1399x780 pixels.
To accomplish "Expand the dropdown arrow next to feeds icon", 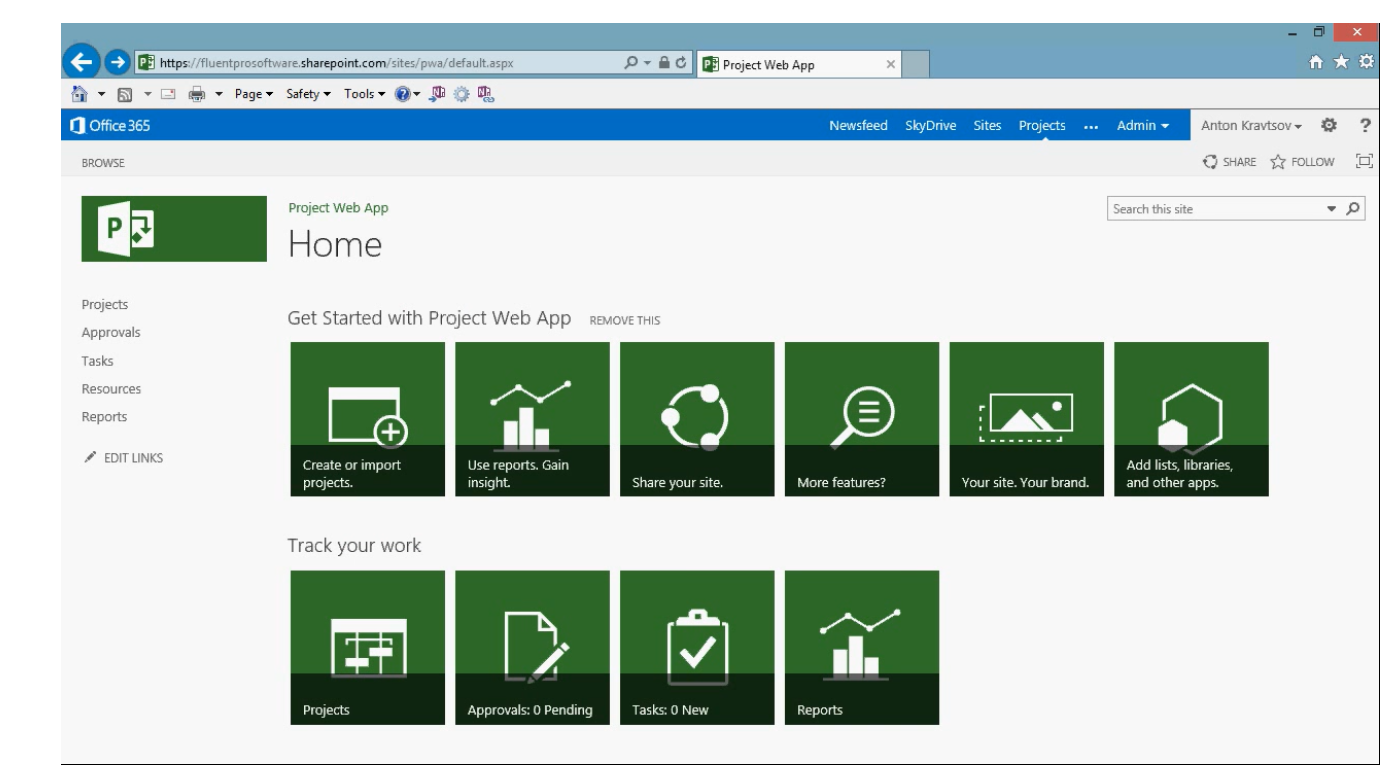I will pos(148,94).
